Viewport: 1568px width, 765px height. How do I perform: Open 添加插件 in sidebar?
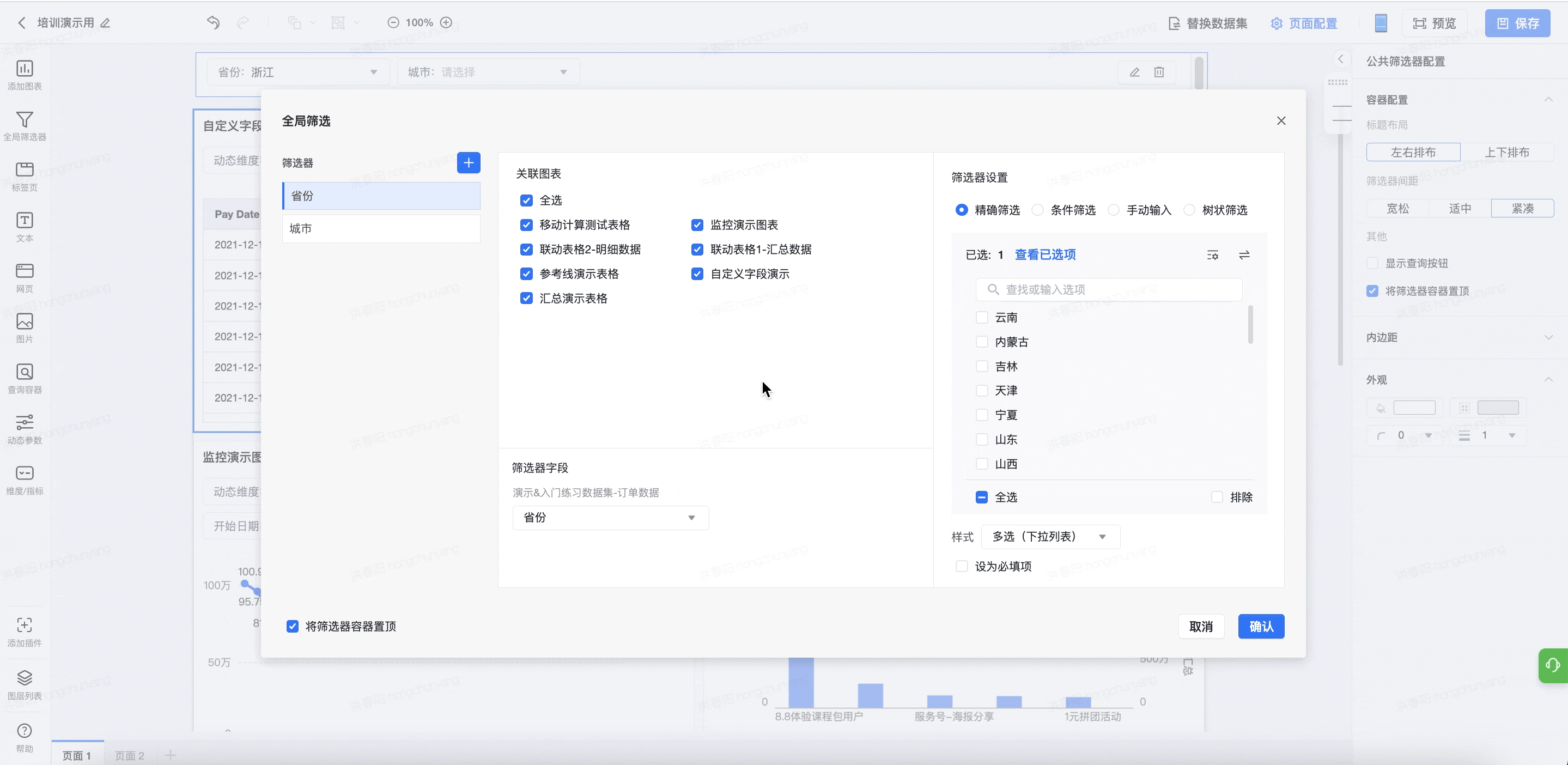tap(25, 632)
